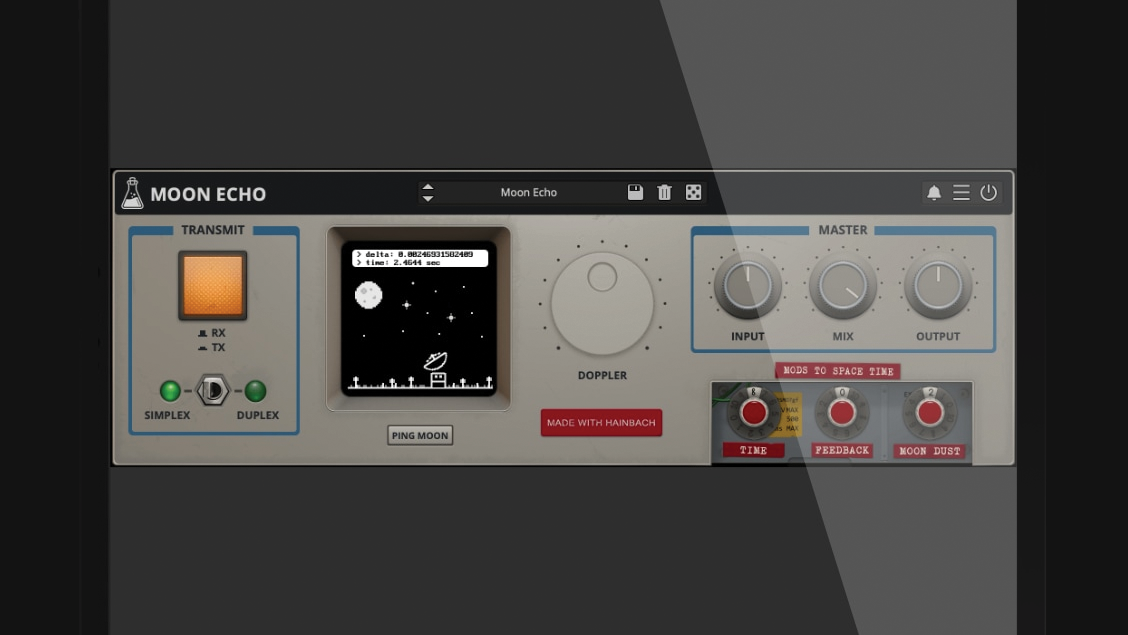The image size is (1128, 635).
Task: Open the Moon Echo preset name dropdown
Action: tap(528, 192)
